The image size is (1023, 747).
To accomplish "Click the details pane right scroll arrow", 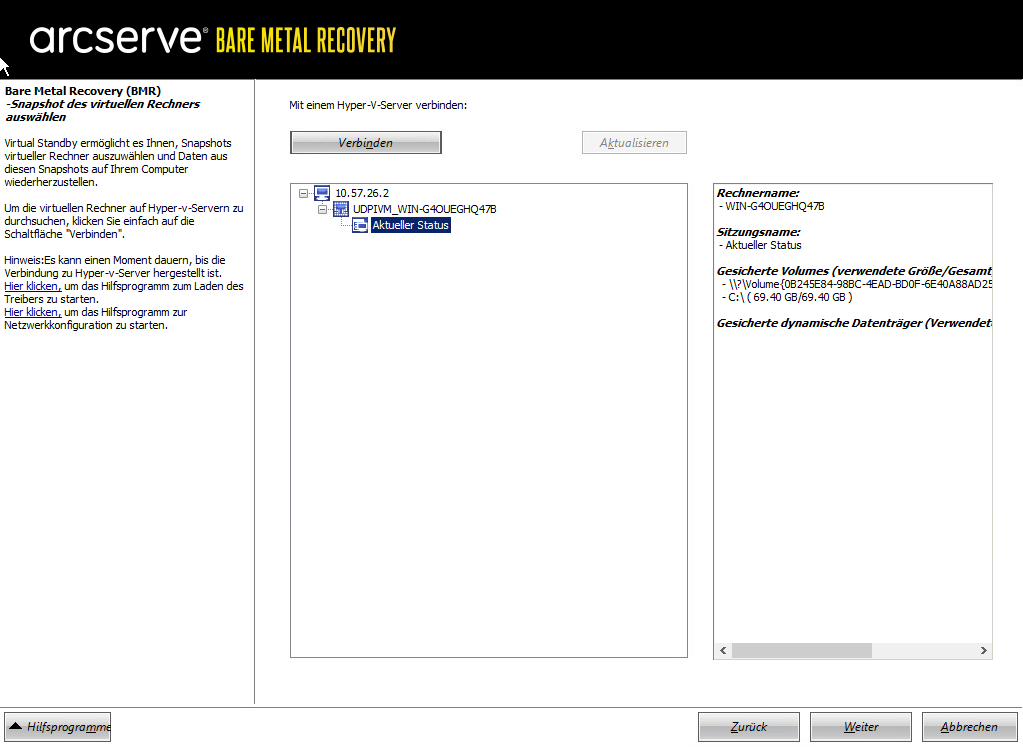I will click(983, 650).
